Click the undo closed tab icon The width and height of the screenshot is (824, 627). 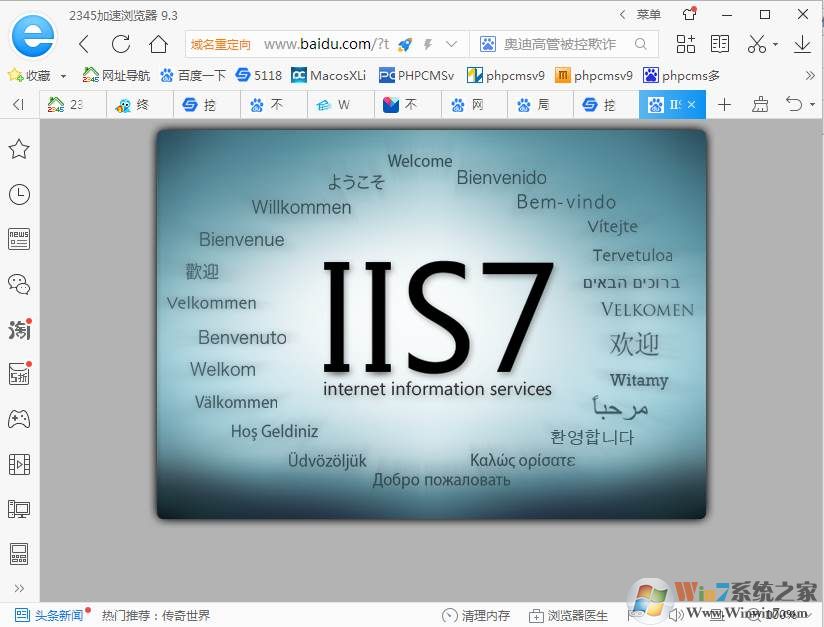[794, 104]
